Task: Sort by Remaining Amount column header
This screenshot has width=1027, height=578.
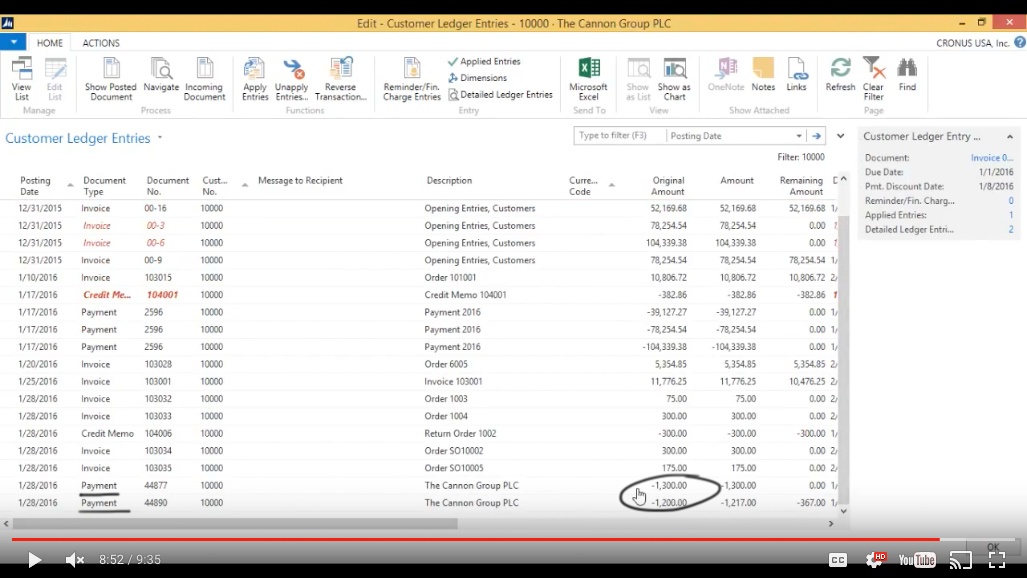Action: click(x=801, y=185)
